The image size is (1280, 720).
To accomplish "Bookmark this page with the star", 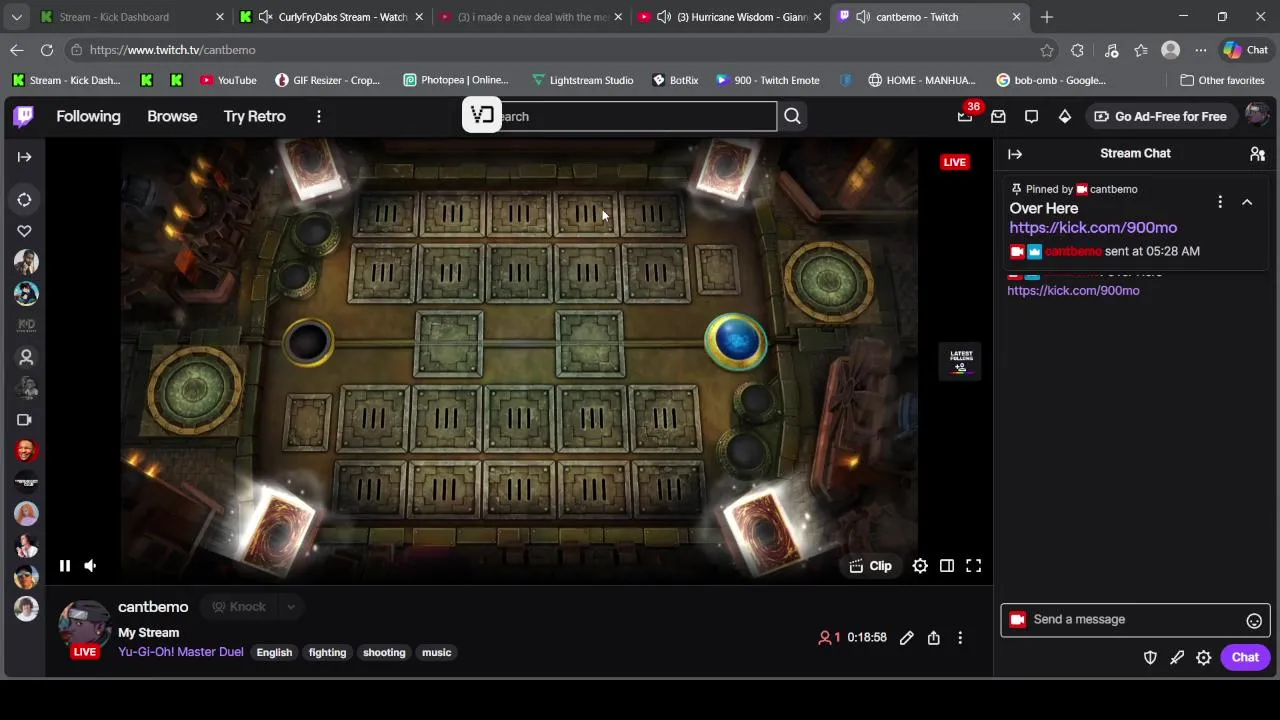I will [1046, 50].
